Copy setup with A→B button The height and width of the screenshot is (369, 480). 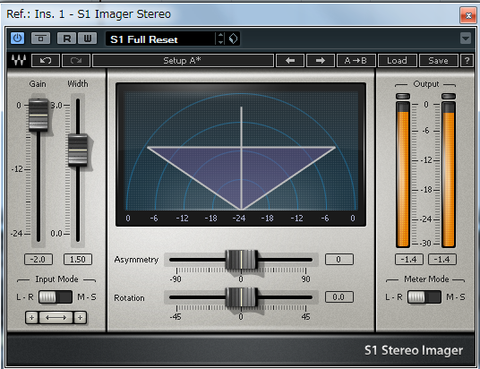[356, 61]
